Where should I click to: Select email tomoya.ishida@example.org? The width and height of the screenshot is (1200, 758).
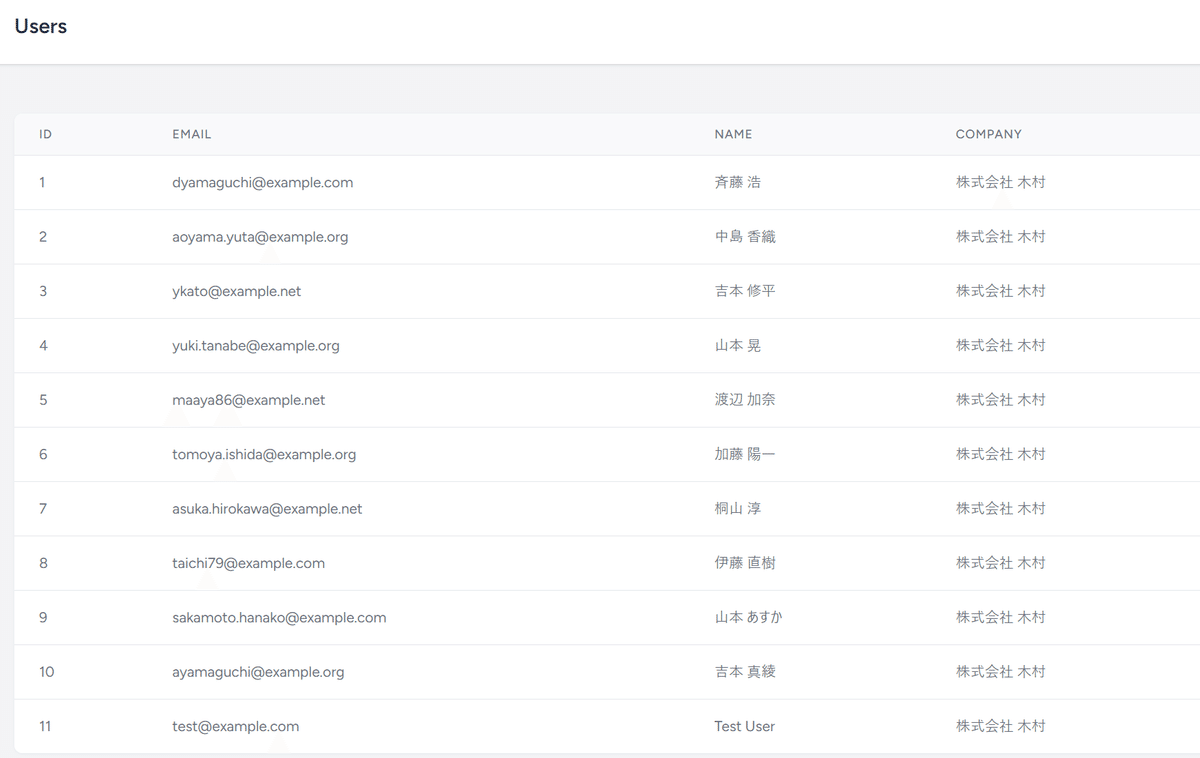(264, 454)
